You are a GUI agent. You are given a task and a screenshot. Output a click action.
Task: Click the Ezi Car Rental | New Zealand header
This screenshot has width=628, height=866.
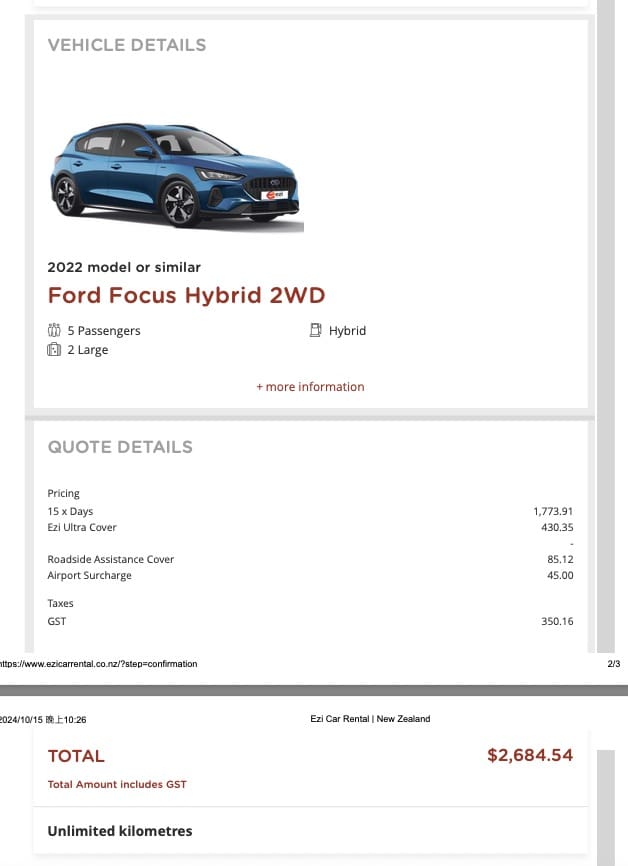pyautogui.click(x=370, y=719)
